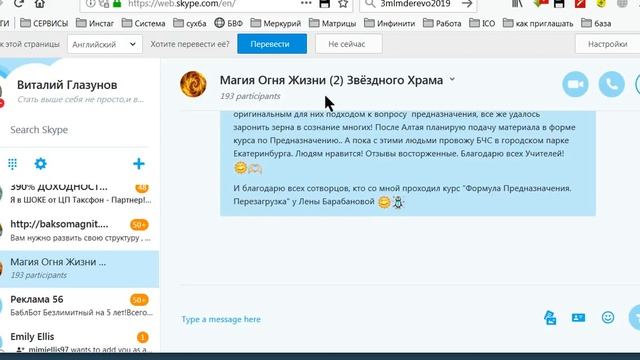Dismiss translation with Не сейчас
Screen dimensions: 640x360
pos(349,44)
